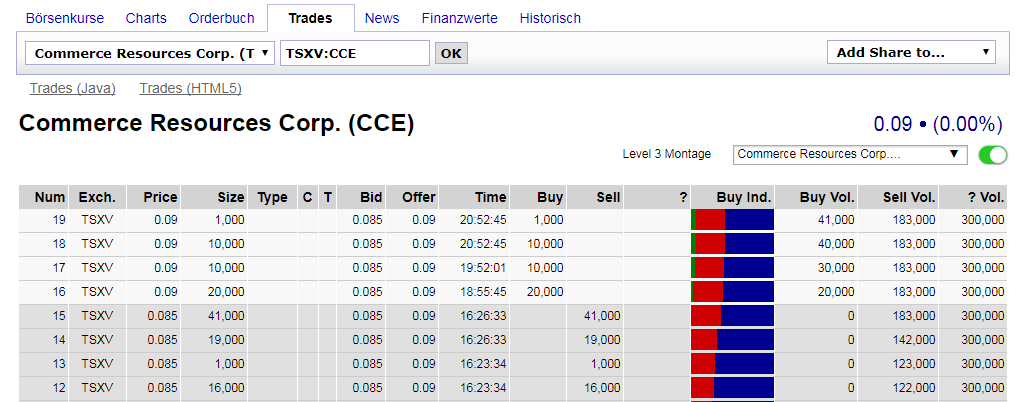Select the Orderbuch tab
Image resolution: width=1024 pixels, height=402 pixels.
[221, 18]
